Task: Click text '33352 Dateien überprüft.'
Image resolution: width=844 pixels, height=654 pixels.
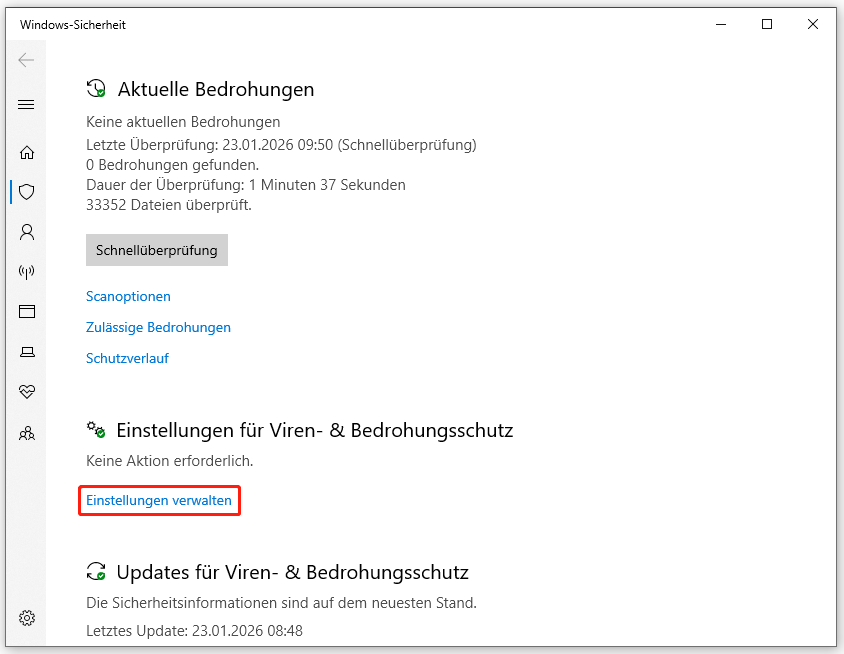Action: pyautogui.click(x=169, y=205)
